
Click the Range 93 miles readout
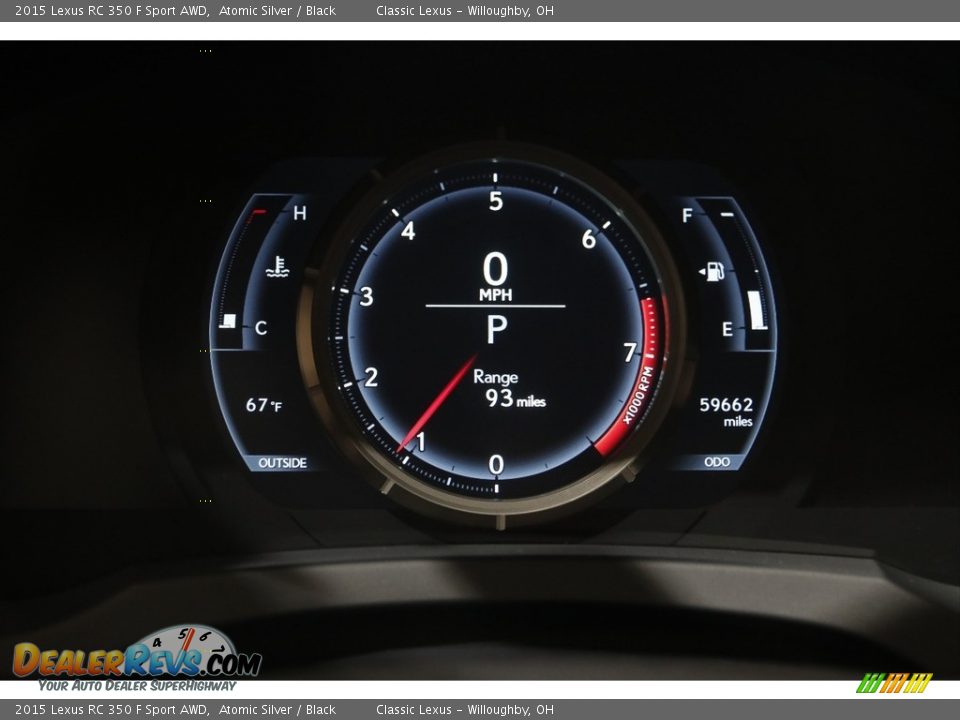pyautogui.click(x=509, y=388)
